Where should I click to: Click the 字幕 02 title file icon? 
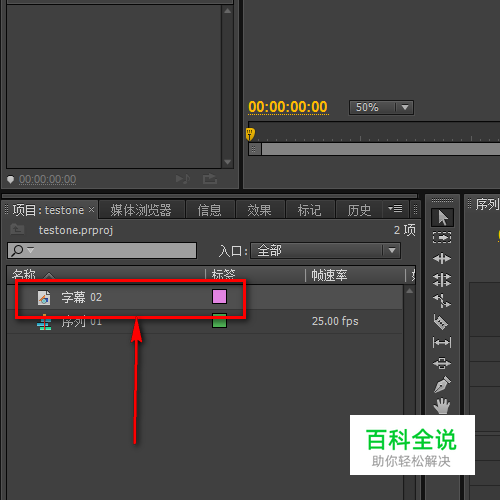coord(44,298)
